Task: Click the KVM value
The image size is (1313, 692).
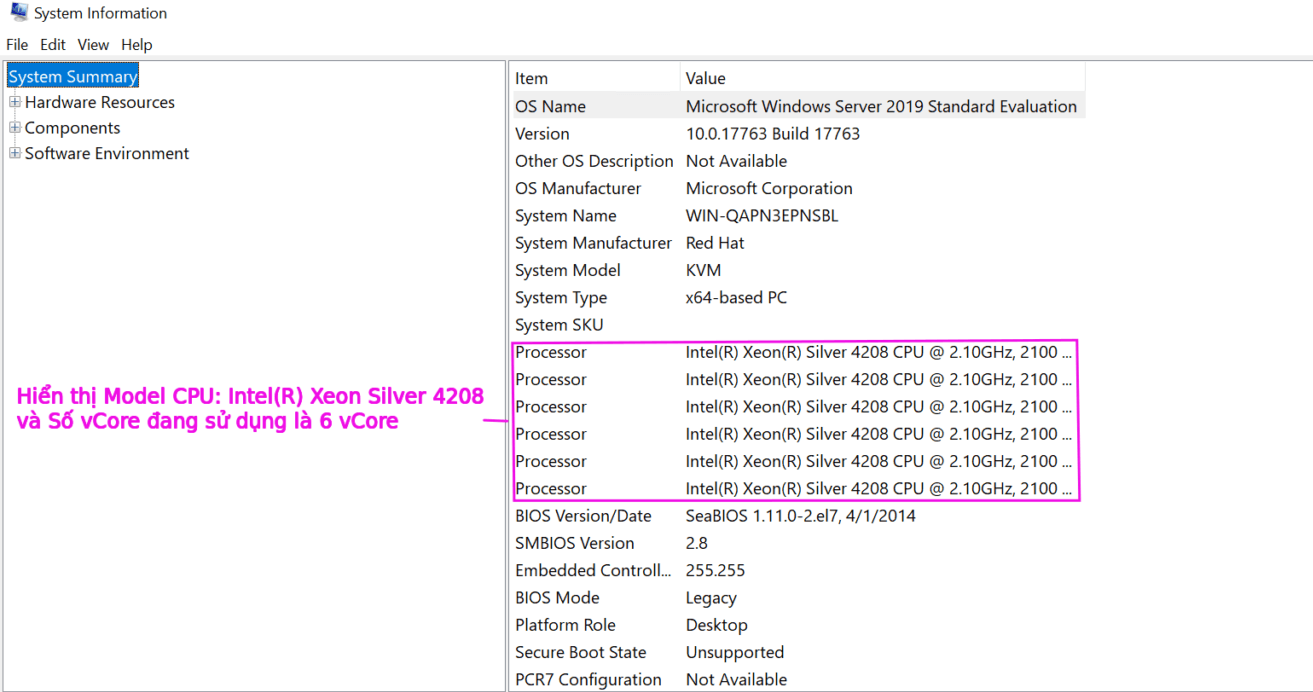Action: (x=703, y=270)
